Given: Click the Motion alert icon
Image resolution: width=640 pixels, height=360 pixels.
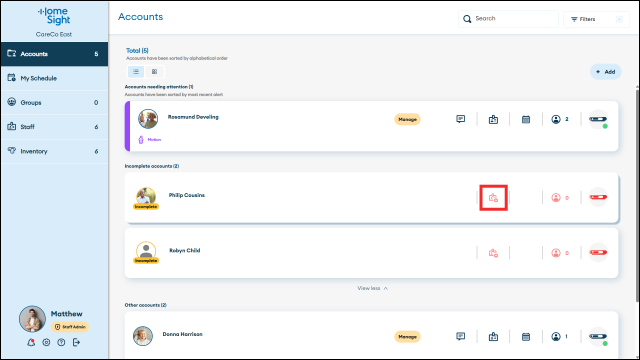Looking at the screenshot, I should point(141,140).
